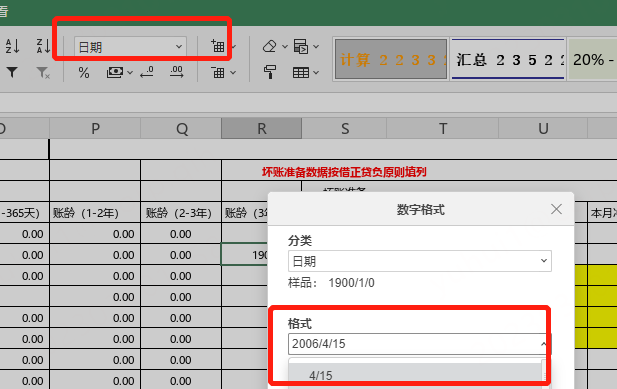Image resolution: width=617 pixels, height=389 pixels.
Task: Select column Q header
Action: [x=181, y=128]
